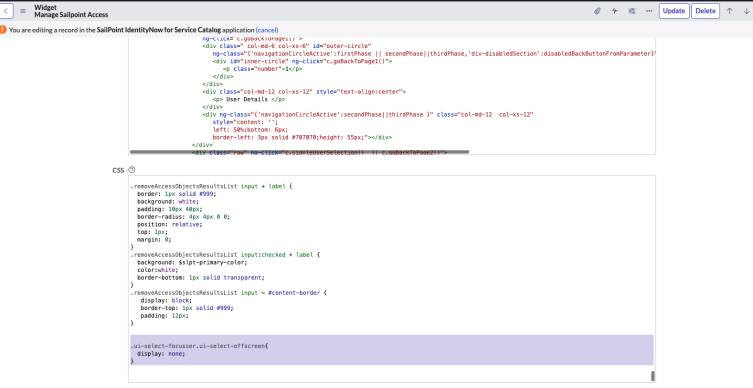Open the CSS field help icon

[132, 170]
